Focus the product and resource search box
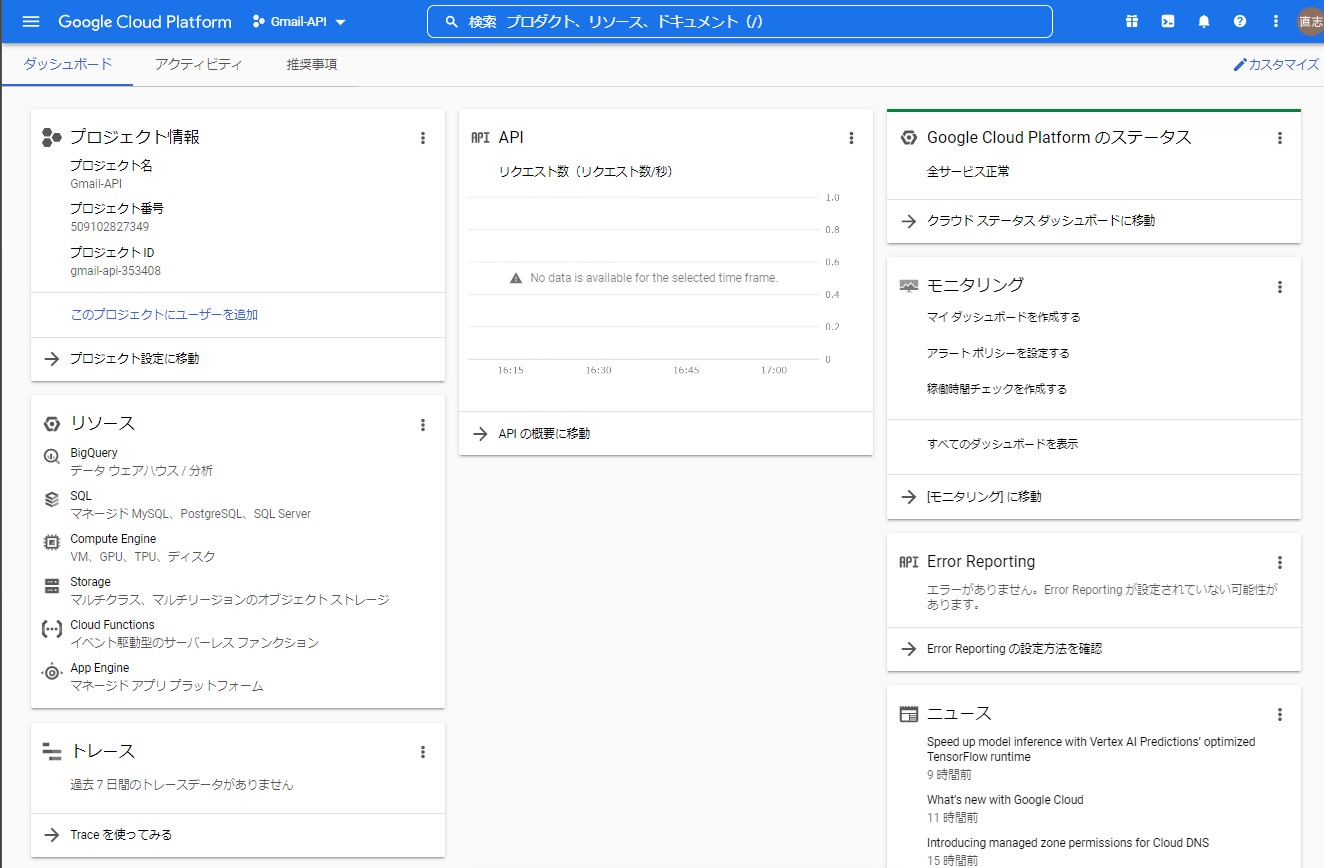Viewport: 1324px width, 868px height. [739, 21]
